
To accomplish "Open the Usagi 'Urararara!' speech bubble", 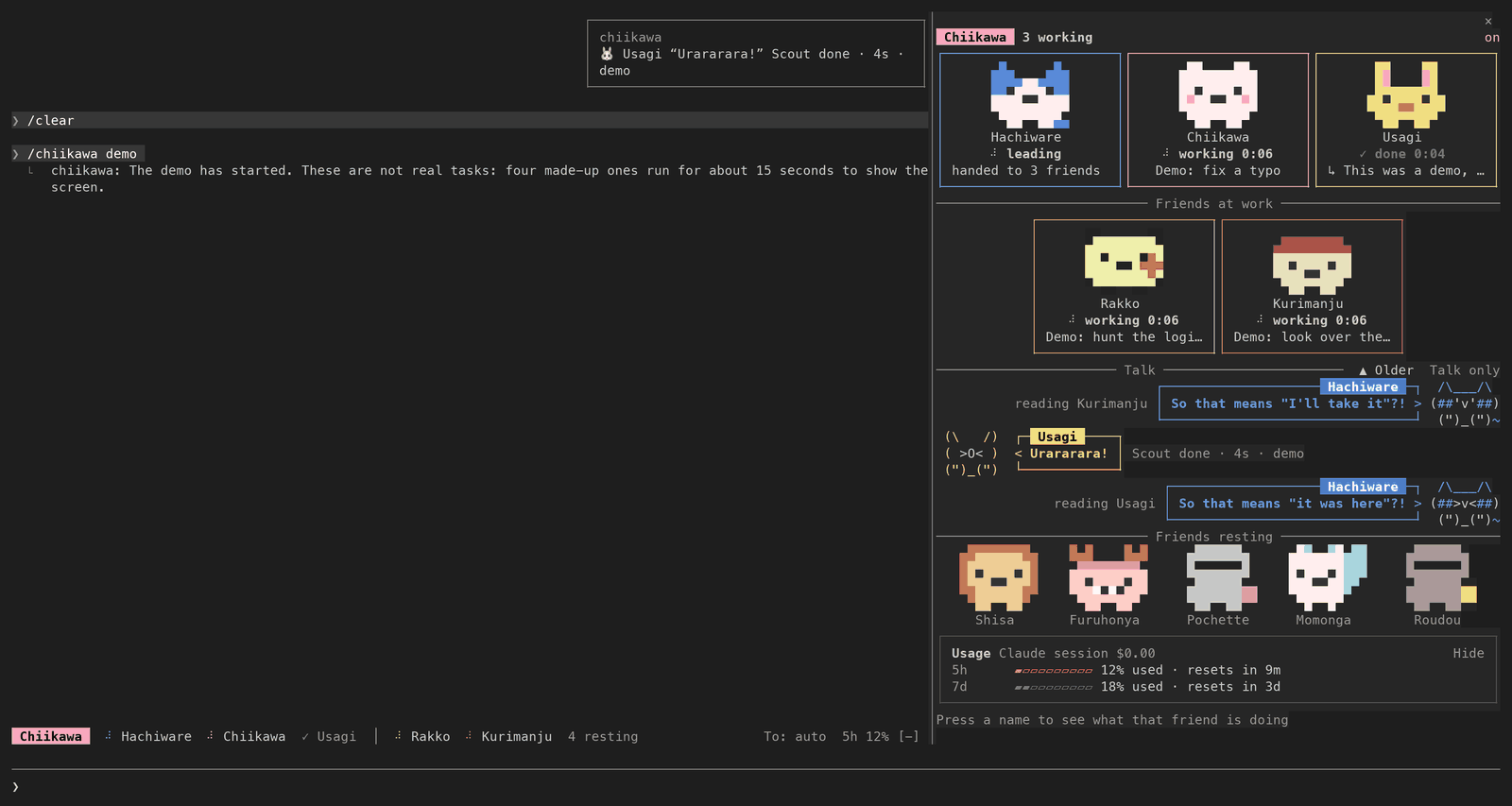I will point(1068,453).
